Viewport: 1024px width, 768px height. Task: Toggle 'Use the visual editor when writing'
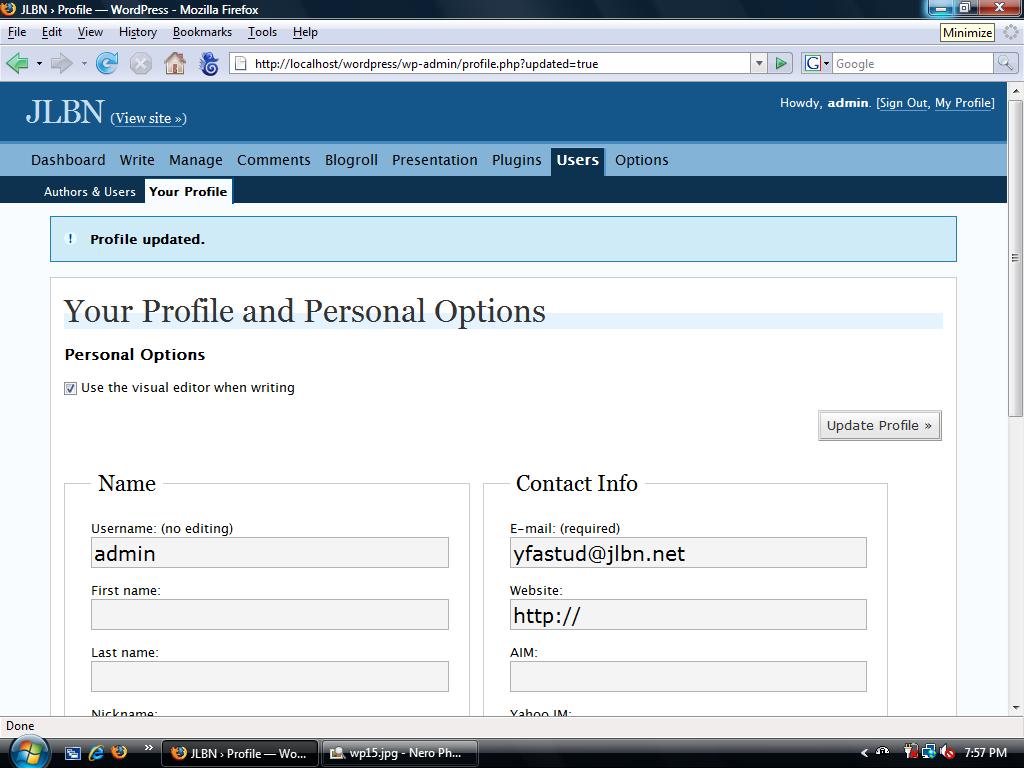click(x=70, y=388)
